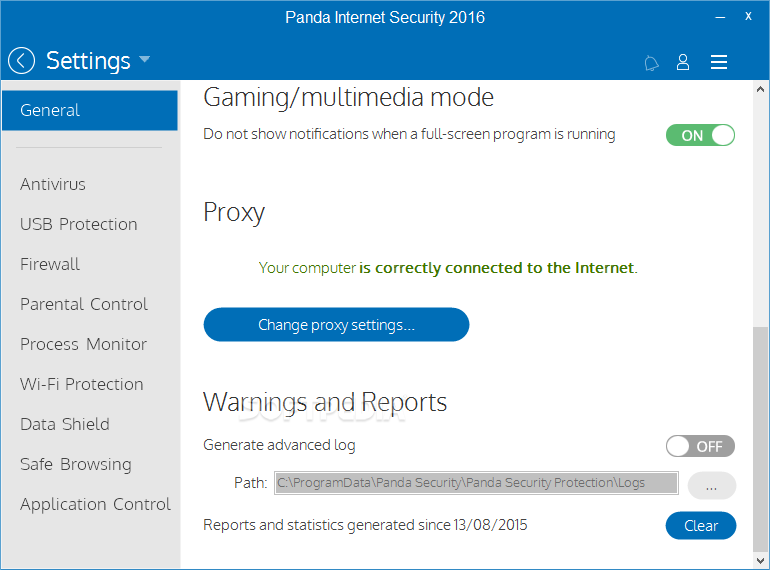Go to Firewall settings
The height and width of the screenshot is (570, 770).
point(50,265)
